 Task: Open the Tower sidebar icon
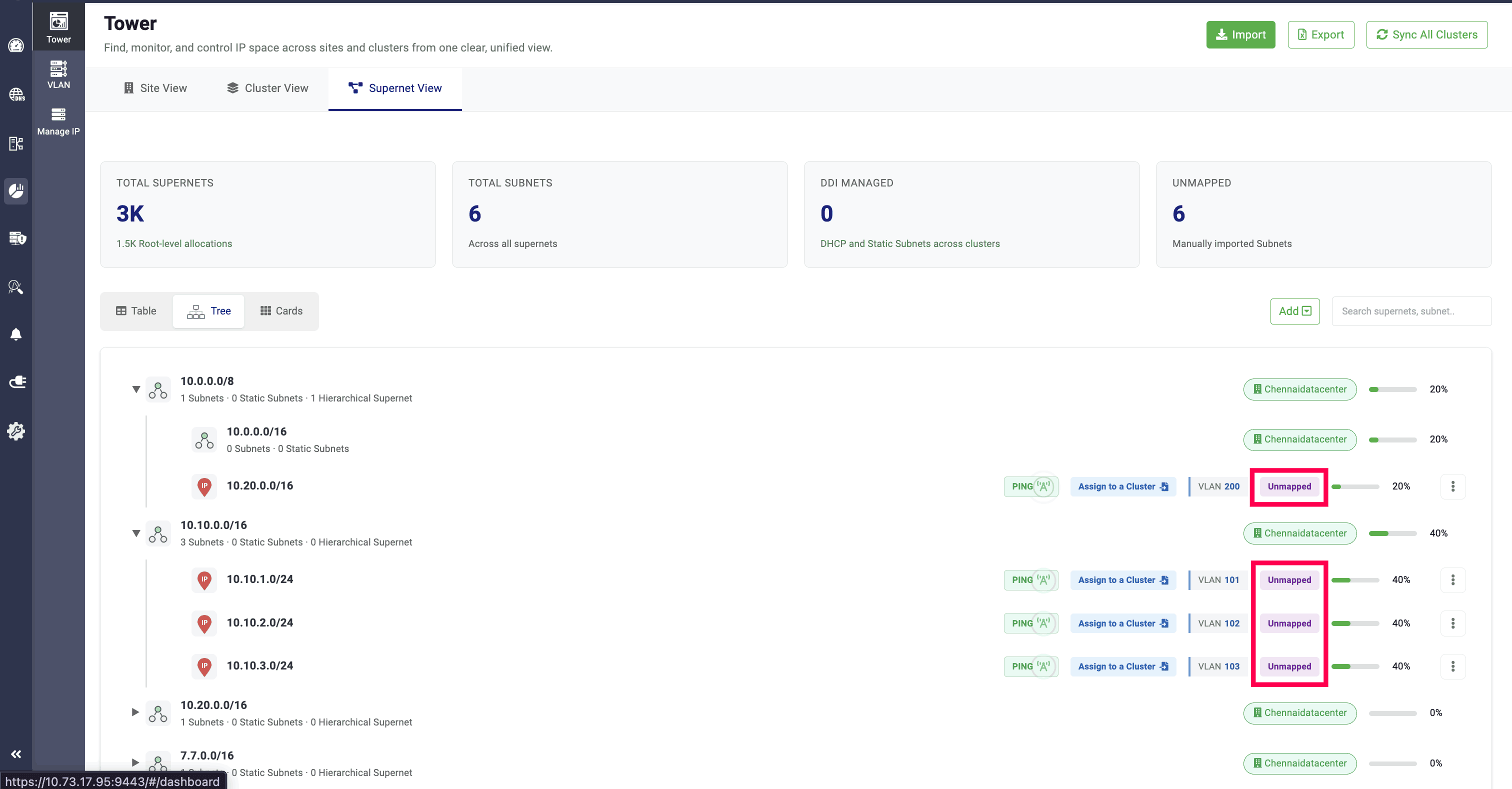(x=58, y=27)
